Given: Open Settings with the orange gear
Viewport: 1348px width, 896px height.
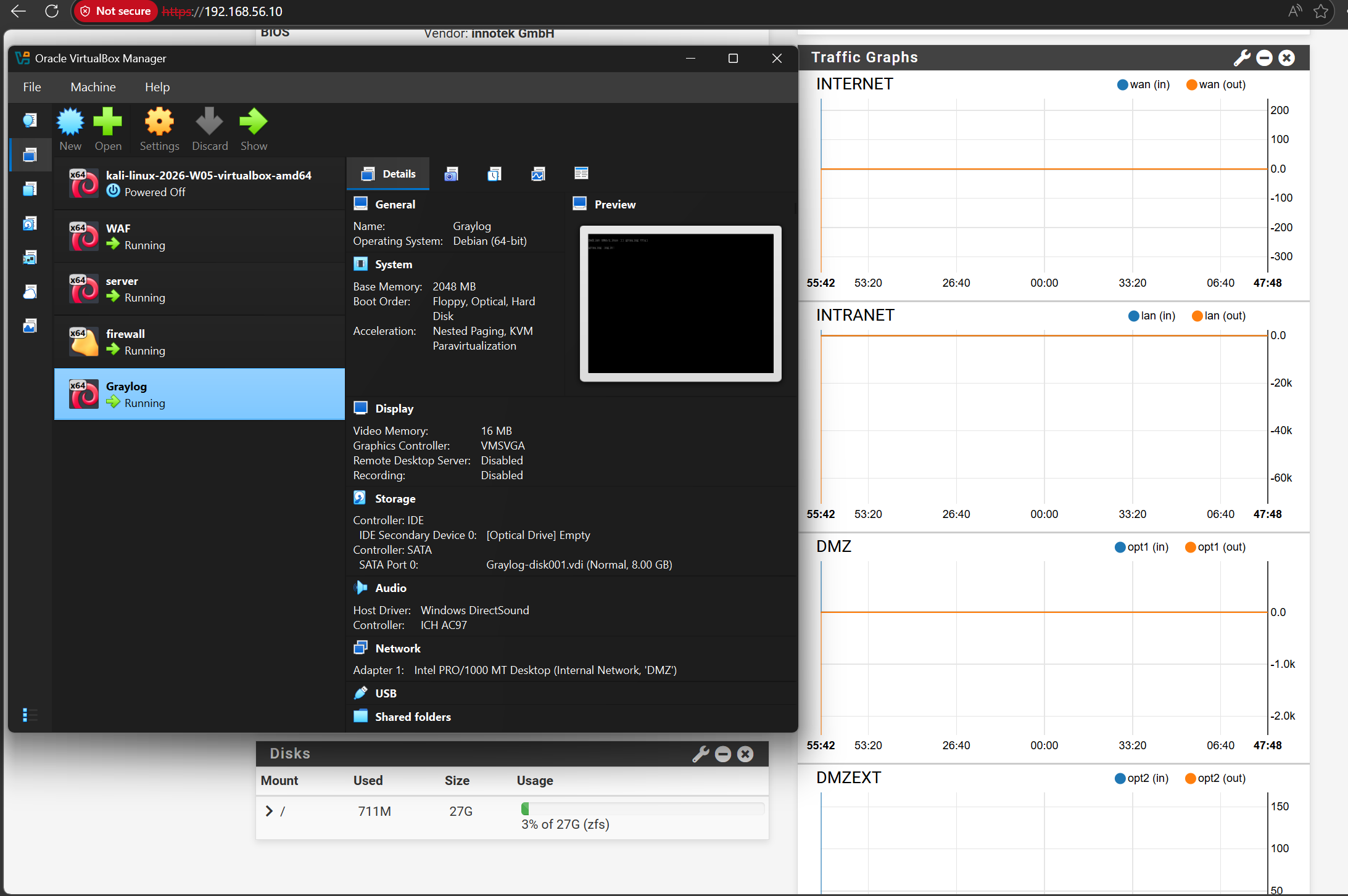Looking at the screenshot, I should click(159, 123).
